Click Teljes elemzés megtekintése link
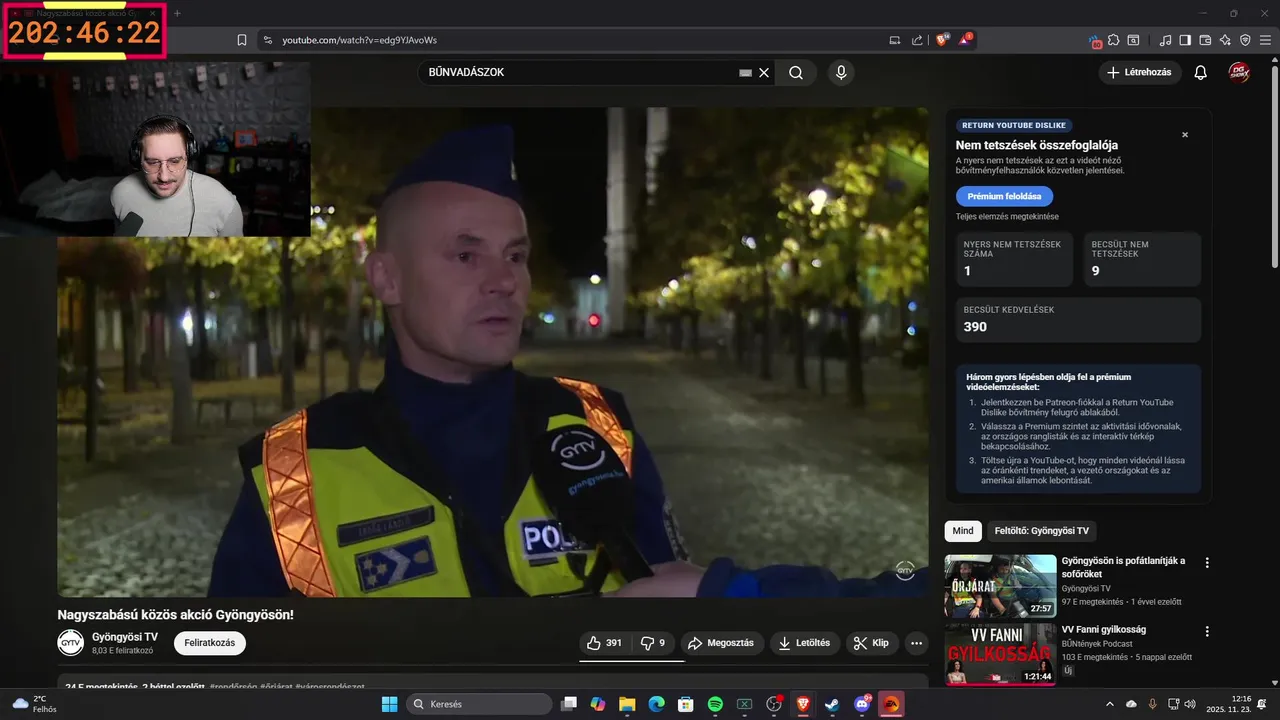1280x720 pixels. [x=1007, y=216]
